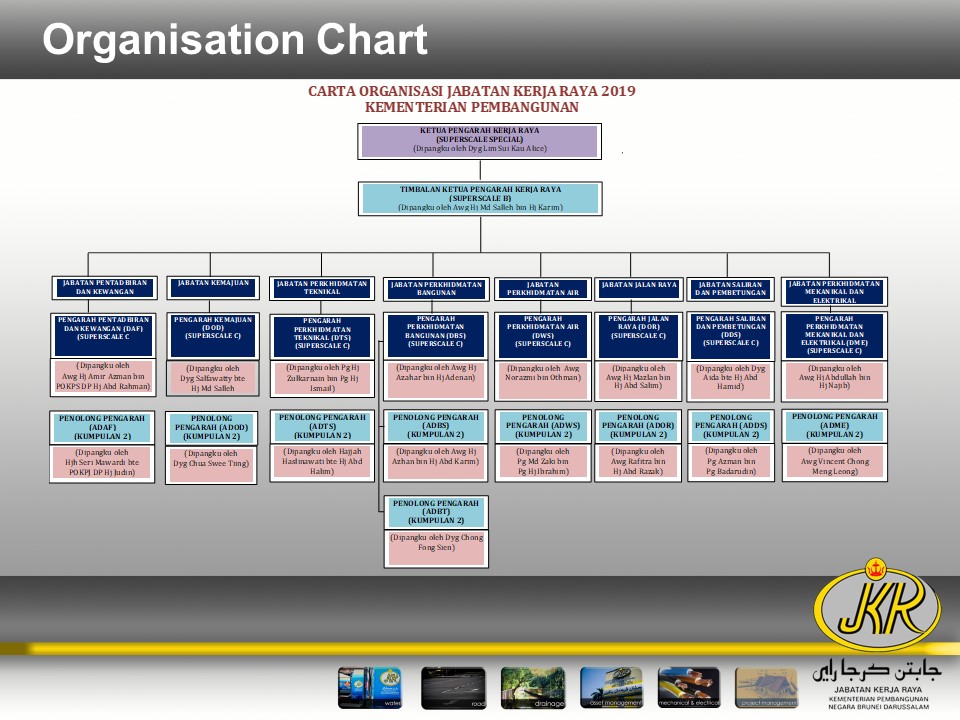Image resolution: width=960 pixels, height=720 pixels.
Task: Click Pengarah Perkhidmatan Air (DWS) box
Action: [x=542, y=336]
